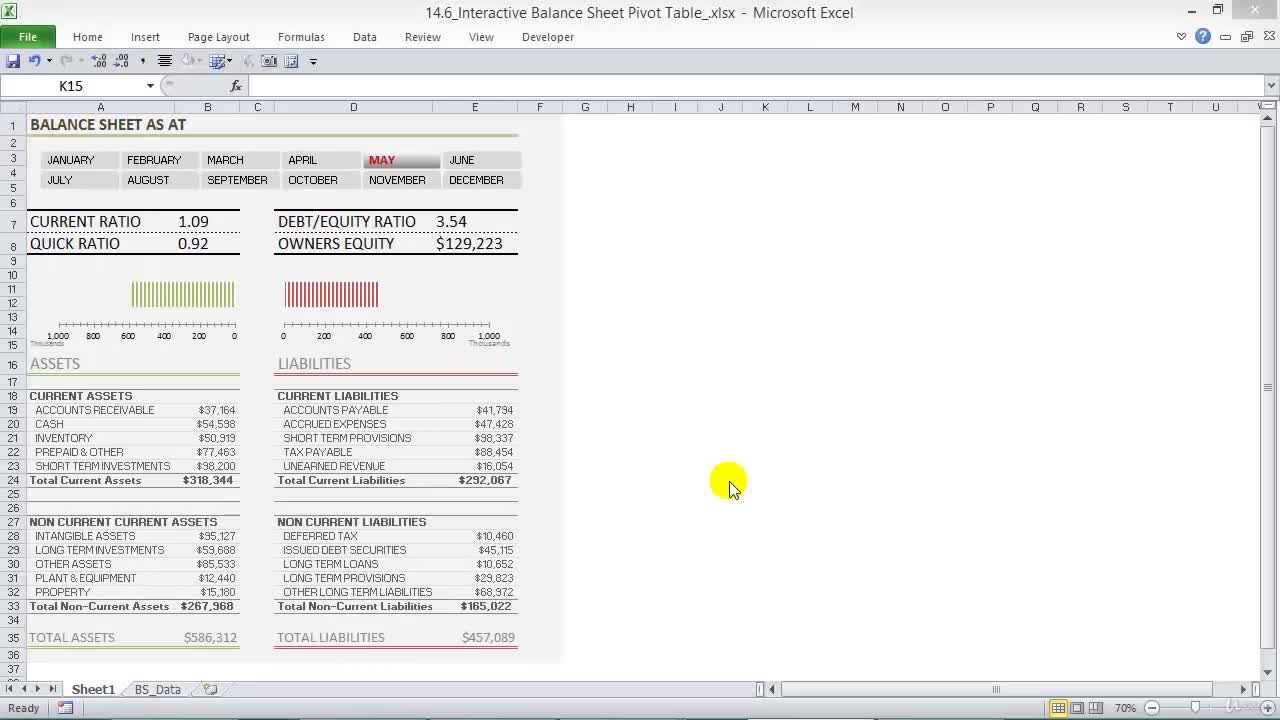Select MARCH slicer button

pyautogui.click(x=241, y=160)
